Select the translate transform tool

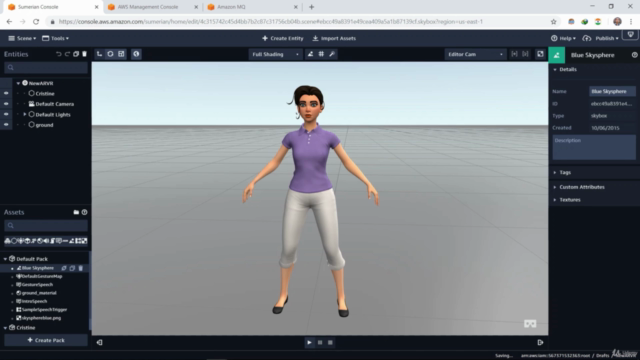click(99, 54)
